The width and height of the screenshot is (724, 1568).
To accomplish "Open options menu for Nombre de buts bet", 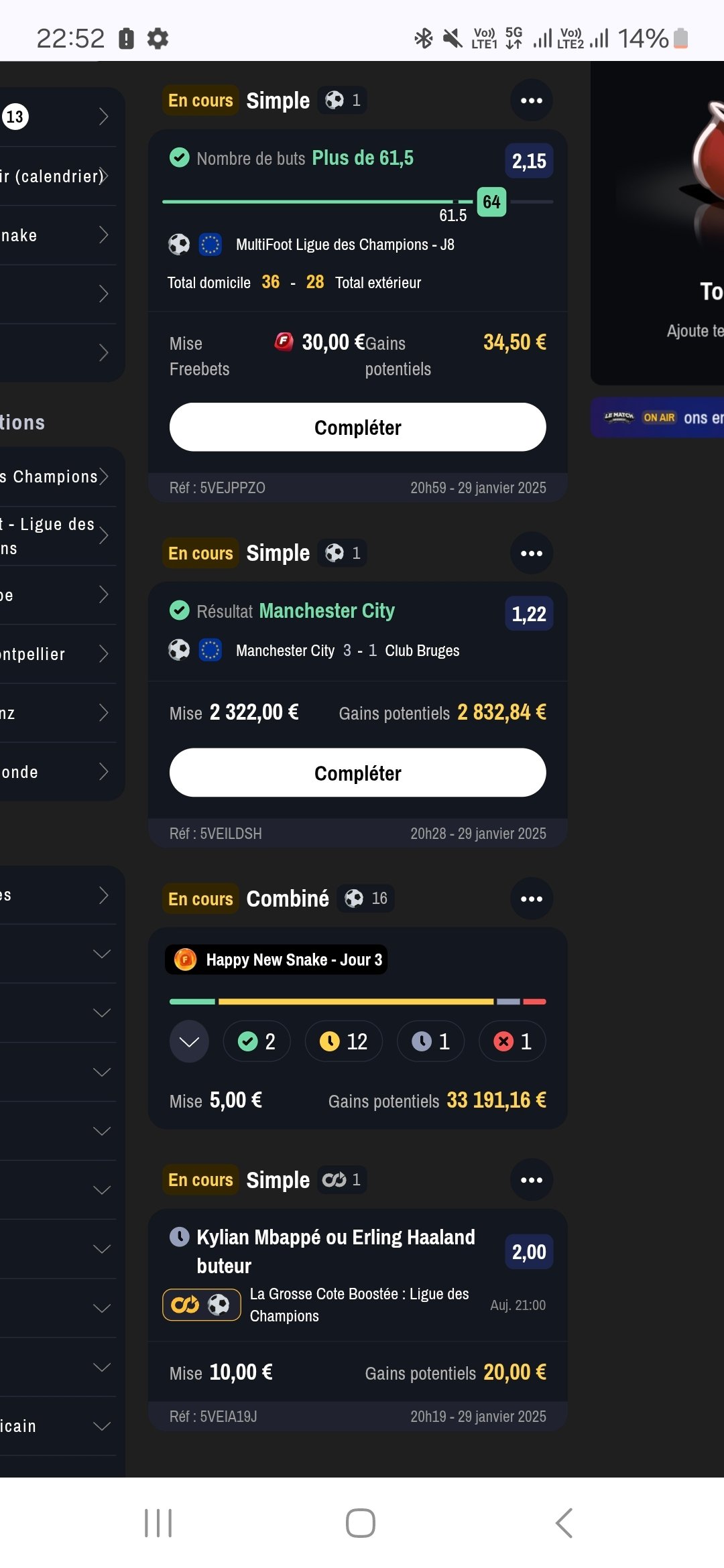I will (532, 101).
